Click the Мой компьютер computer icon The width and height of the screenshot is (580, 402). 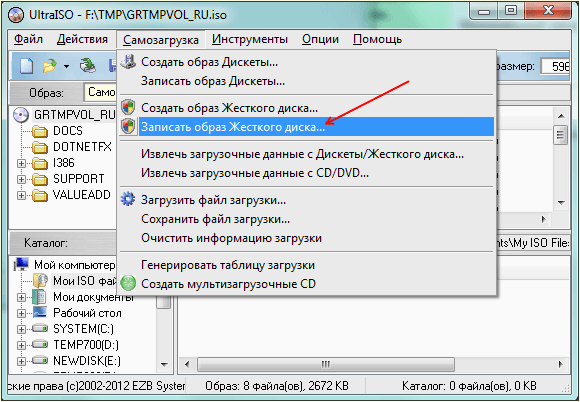pyautogui.click(x=21, y=264)
